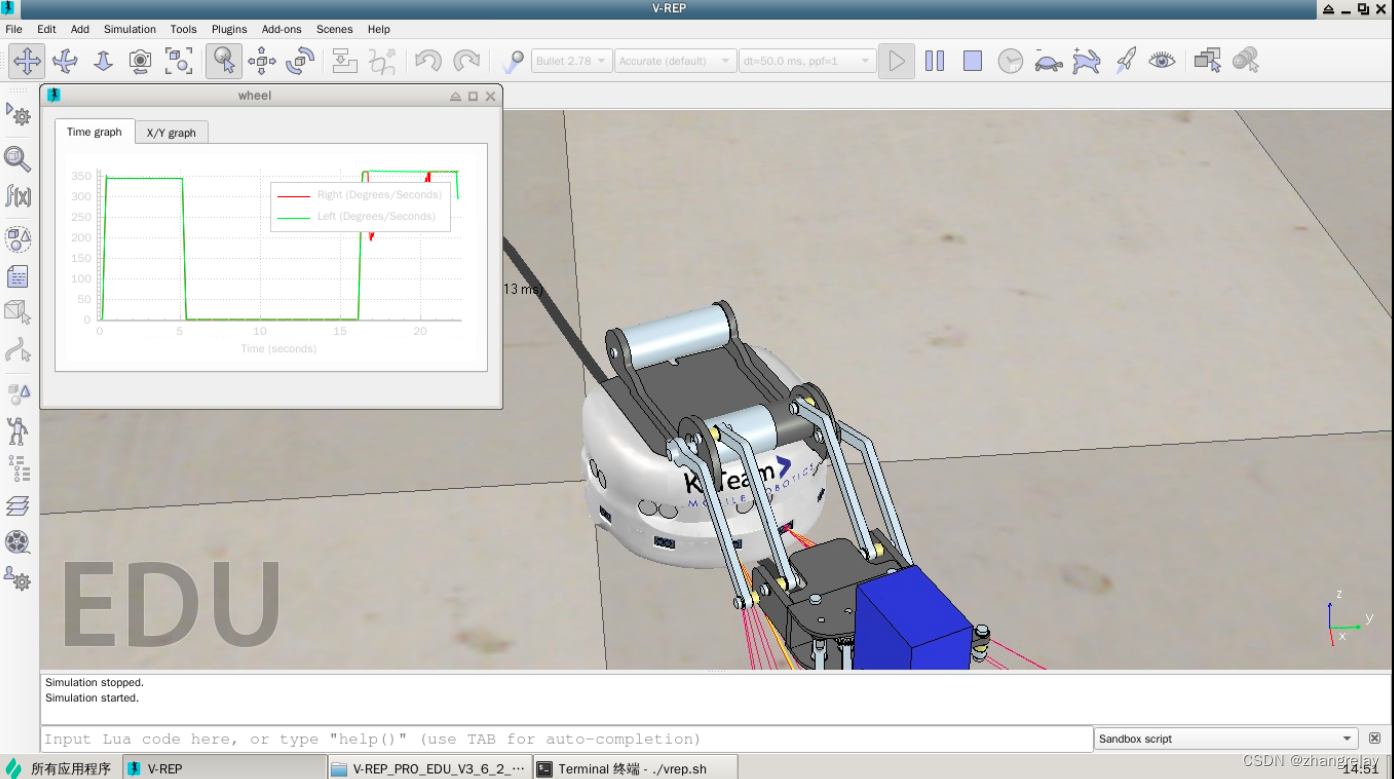Switch to the X/Y graph tab
The height and width of the screenshot is (779, 1394).
[x=172, y=133]
